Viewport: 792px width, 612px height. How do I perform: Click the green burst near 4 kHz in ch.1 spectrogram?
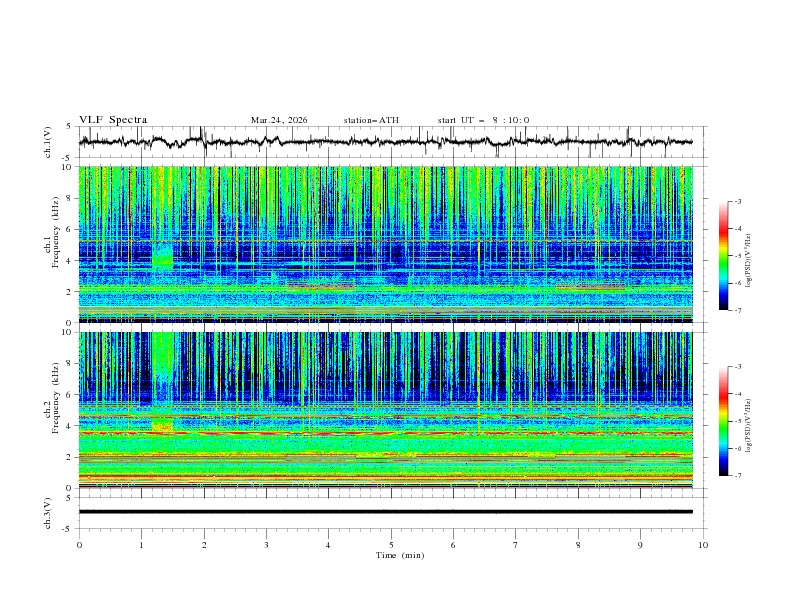click(x=163, y=256)
